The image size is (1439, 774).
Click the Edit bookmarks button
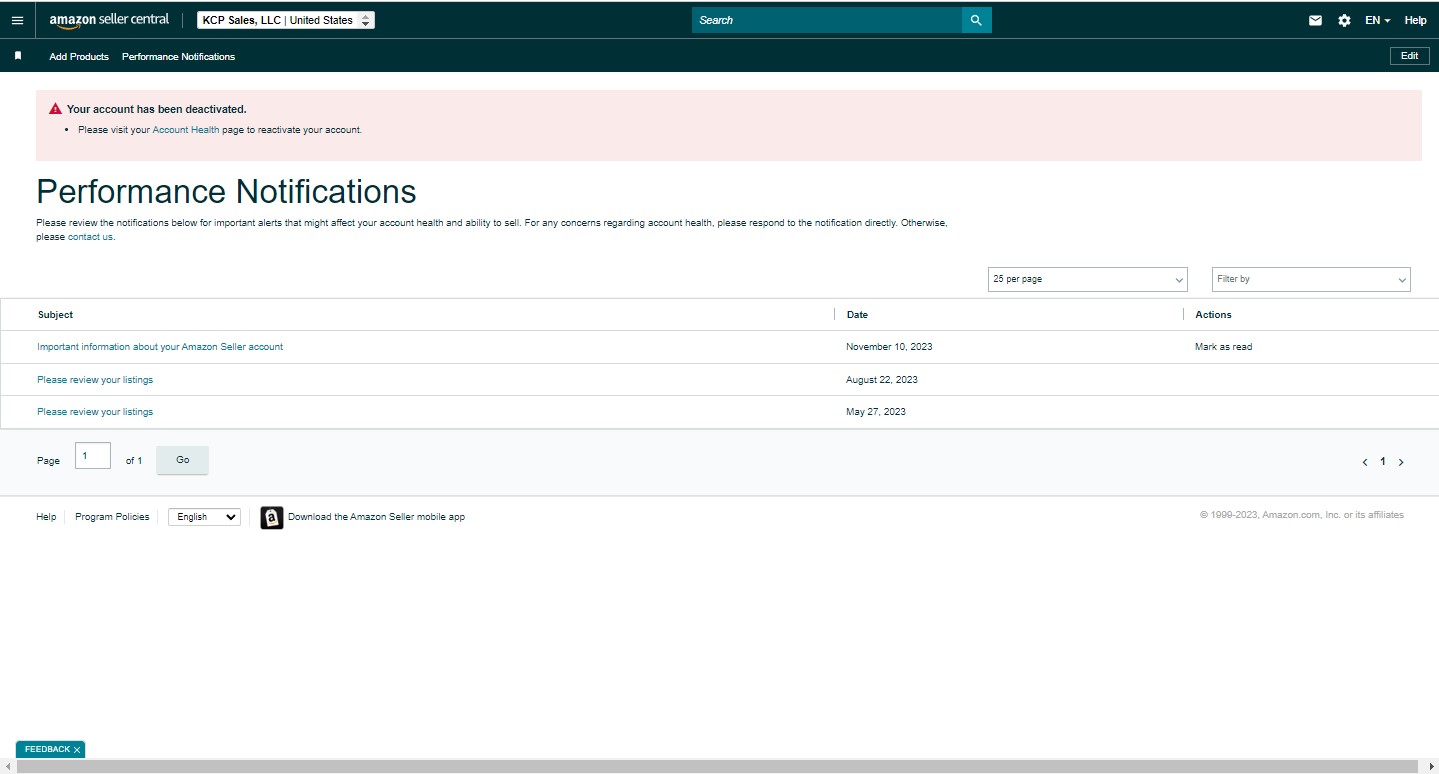click(x=1409, y=56)
